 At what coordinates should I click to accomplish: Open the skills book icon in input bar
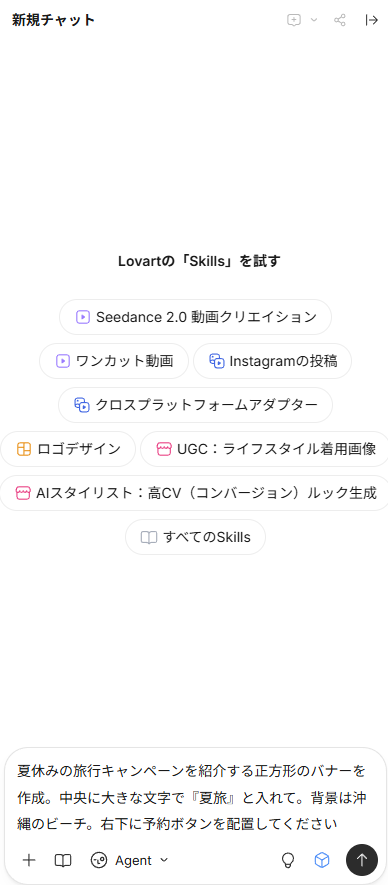(63, 860)
